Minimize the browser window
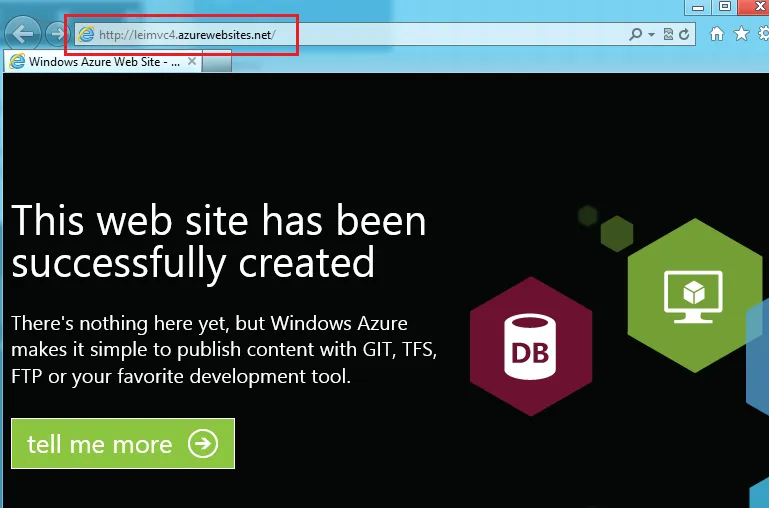The width and height of the screenshot is (769, 508). (x=698, y=7)
